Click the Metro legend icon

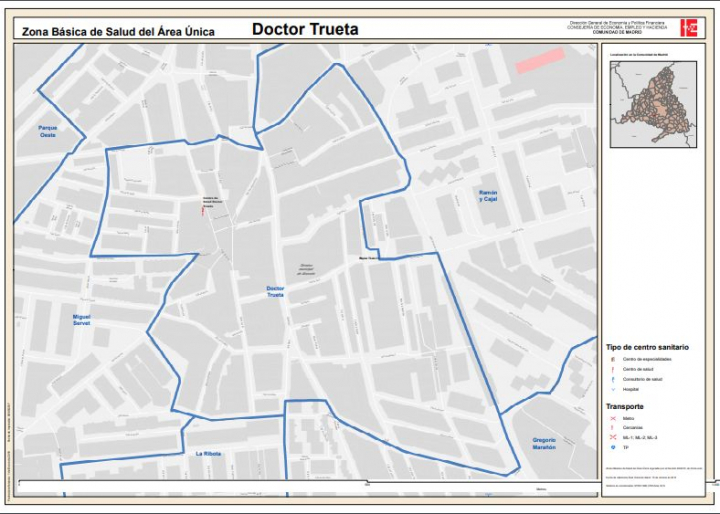(x=612, y=418)
